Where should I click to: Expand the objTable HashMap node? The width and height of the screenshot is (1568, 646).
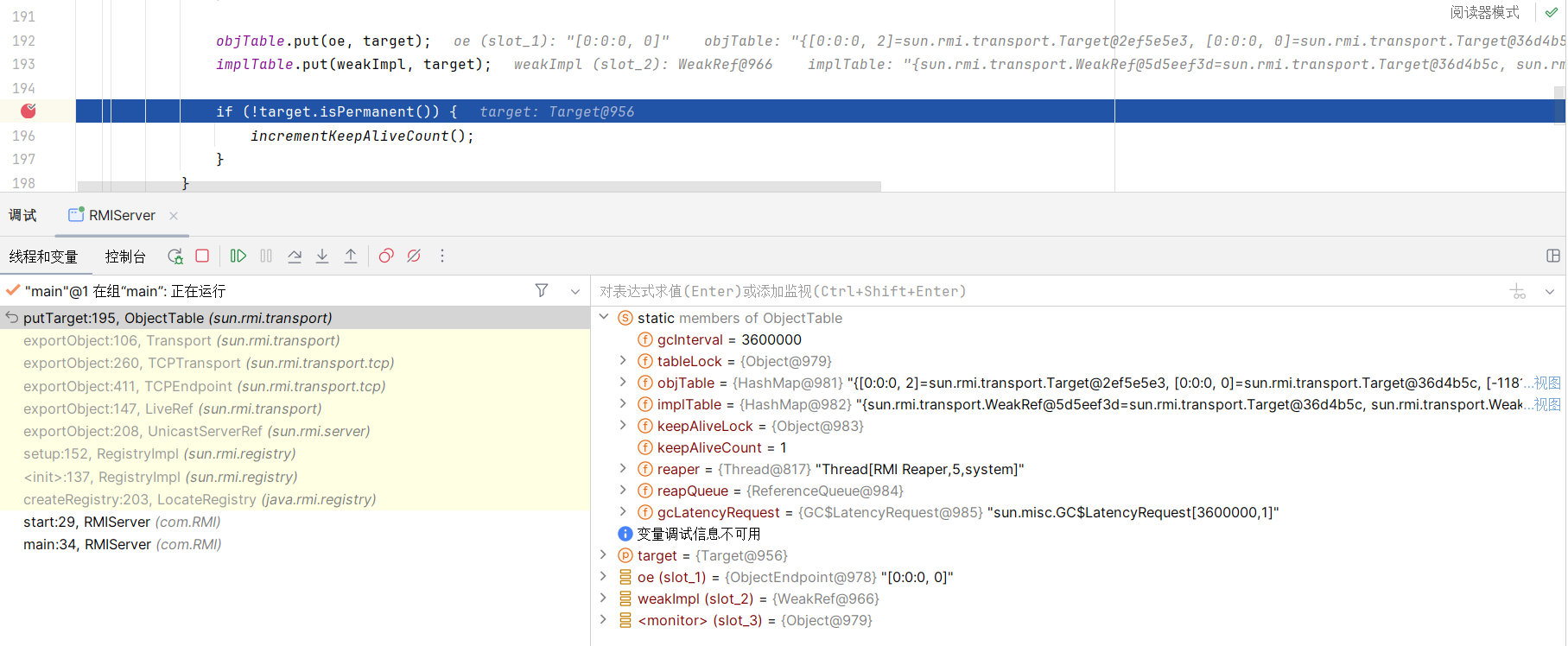[x=623, y=382]
